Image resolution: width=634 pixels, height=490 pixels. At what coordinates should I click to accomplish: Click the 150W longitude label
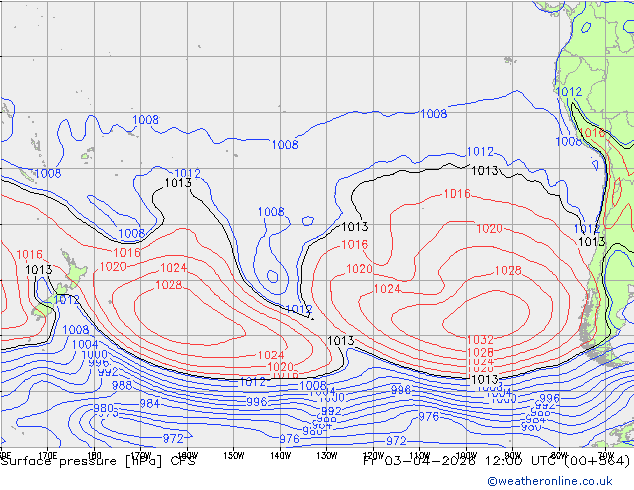(x=233, y=456)
